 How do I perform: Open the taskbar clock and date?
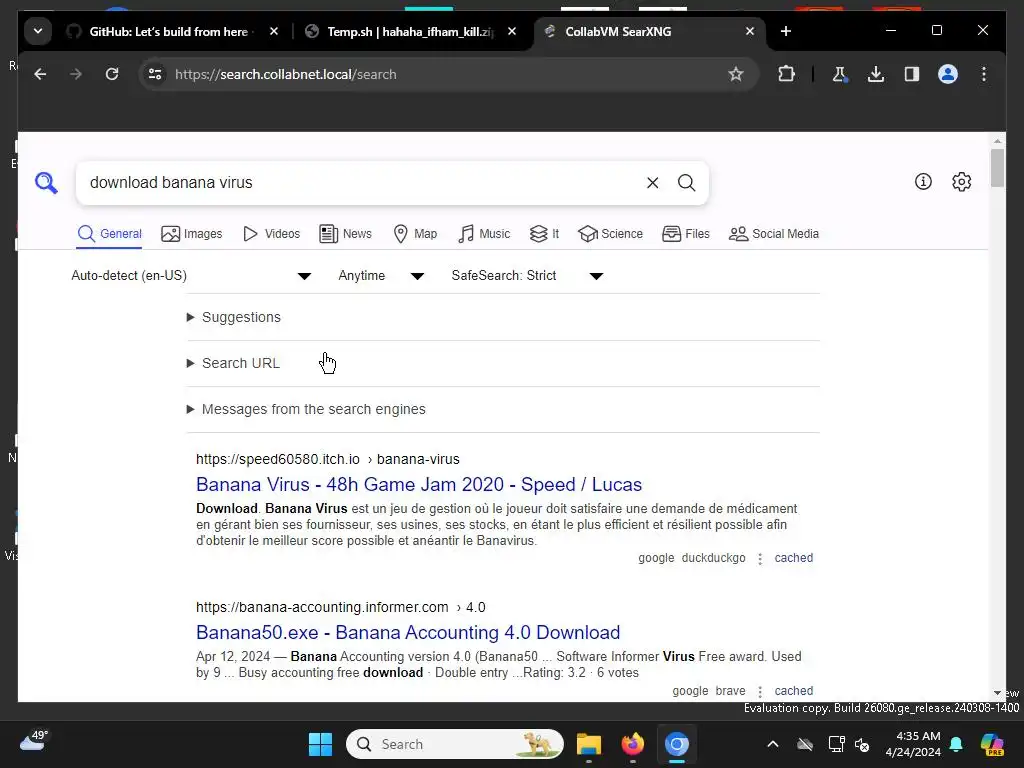point(913,744)
